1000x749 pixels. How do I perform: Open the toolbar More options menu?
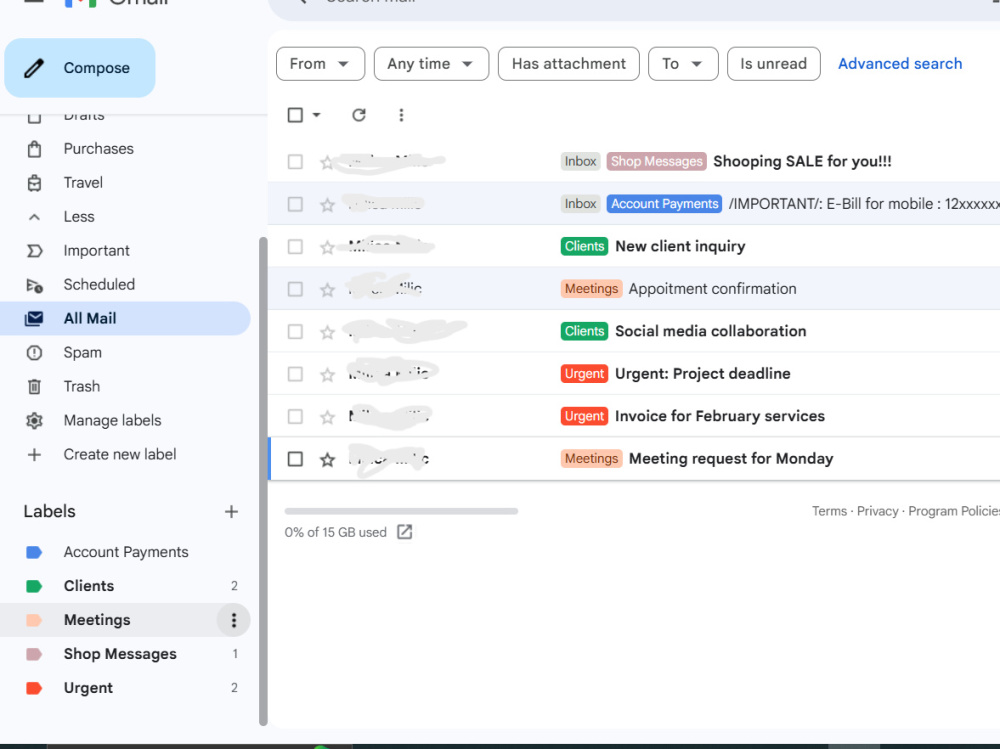click(401, 115)
